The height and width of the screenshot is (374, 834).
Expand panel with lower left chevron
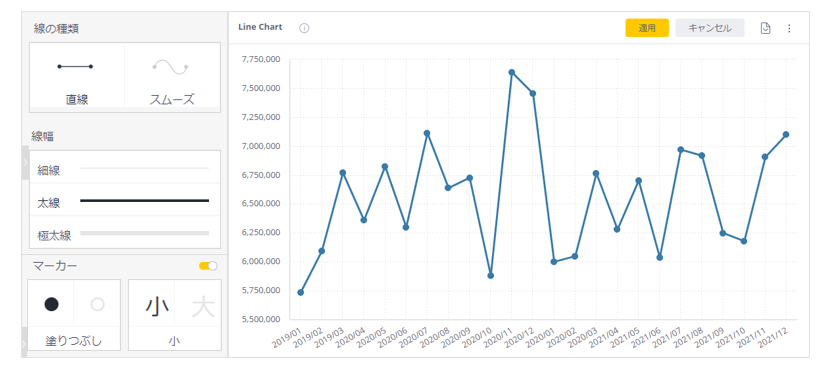[24, 343]
